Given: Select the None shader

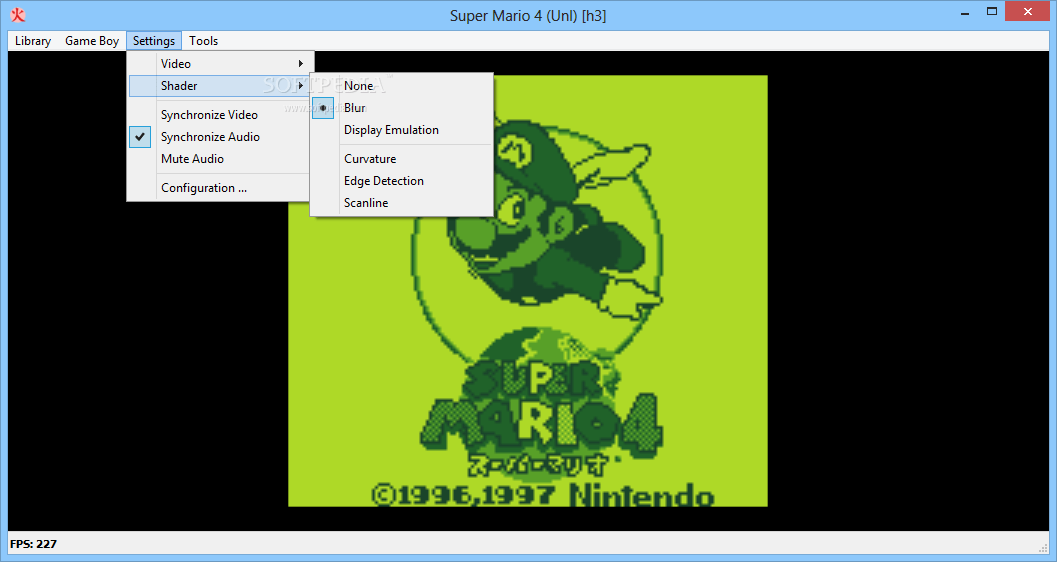Looking at the screenshot, I should click(x=402, y=86).
